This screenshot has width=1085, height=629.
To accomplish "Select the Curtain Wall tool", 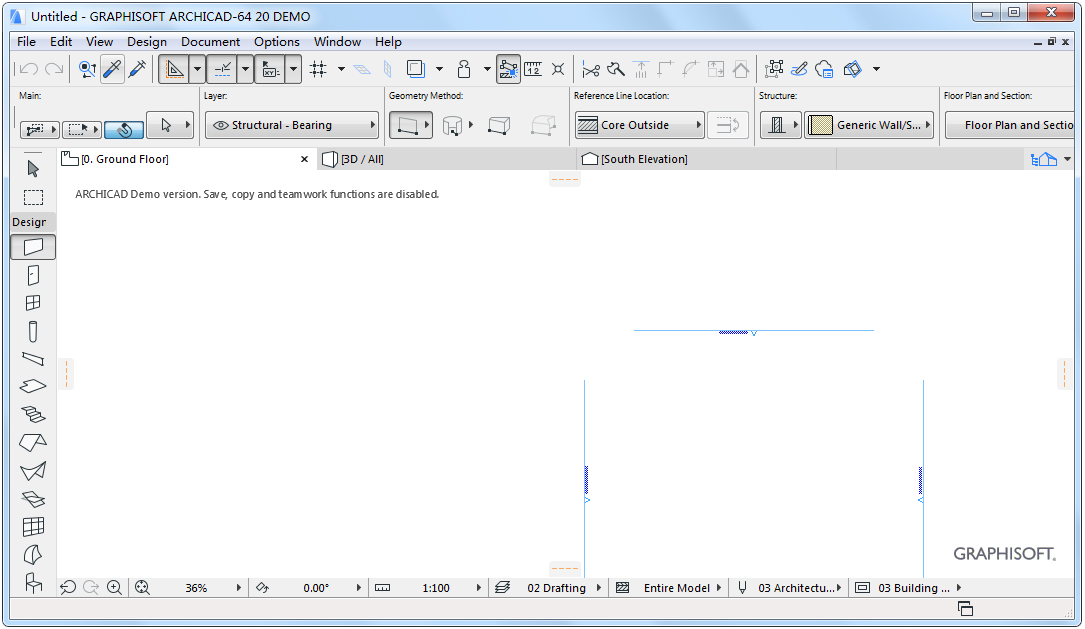I will tap(33, 526).
